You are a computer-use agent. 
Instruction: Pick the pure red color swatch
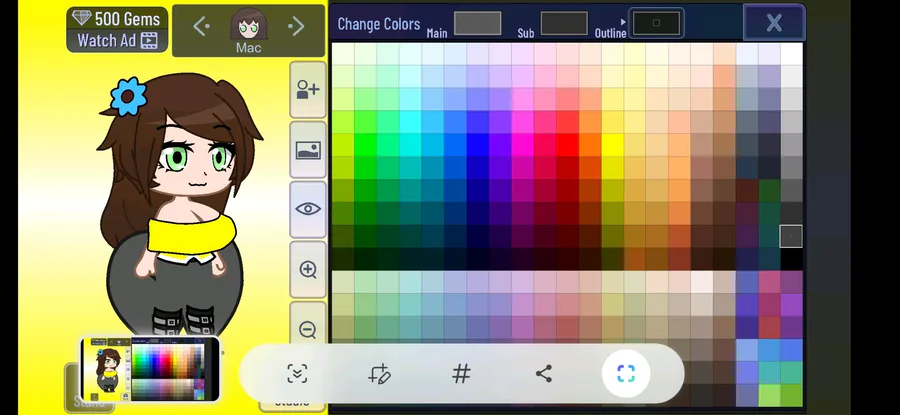567,145
